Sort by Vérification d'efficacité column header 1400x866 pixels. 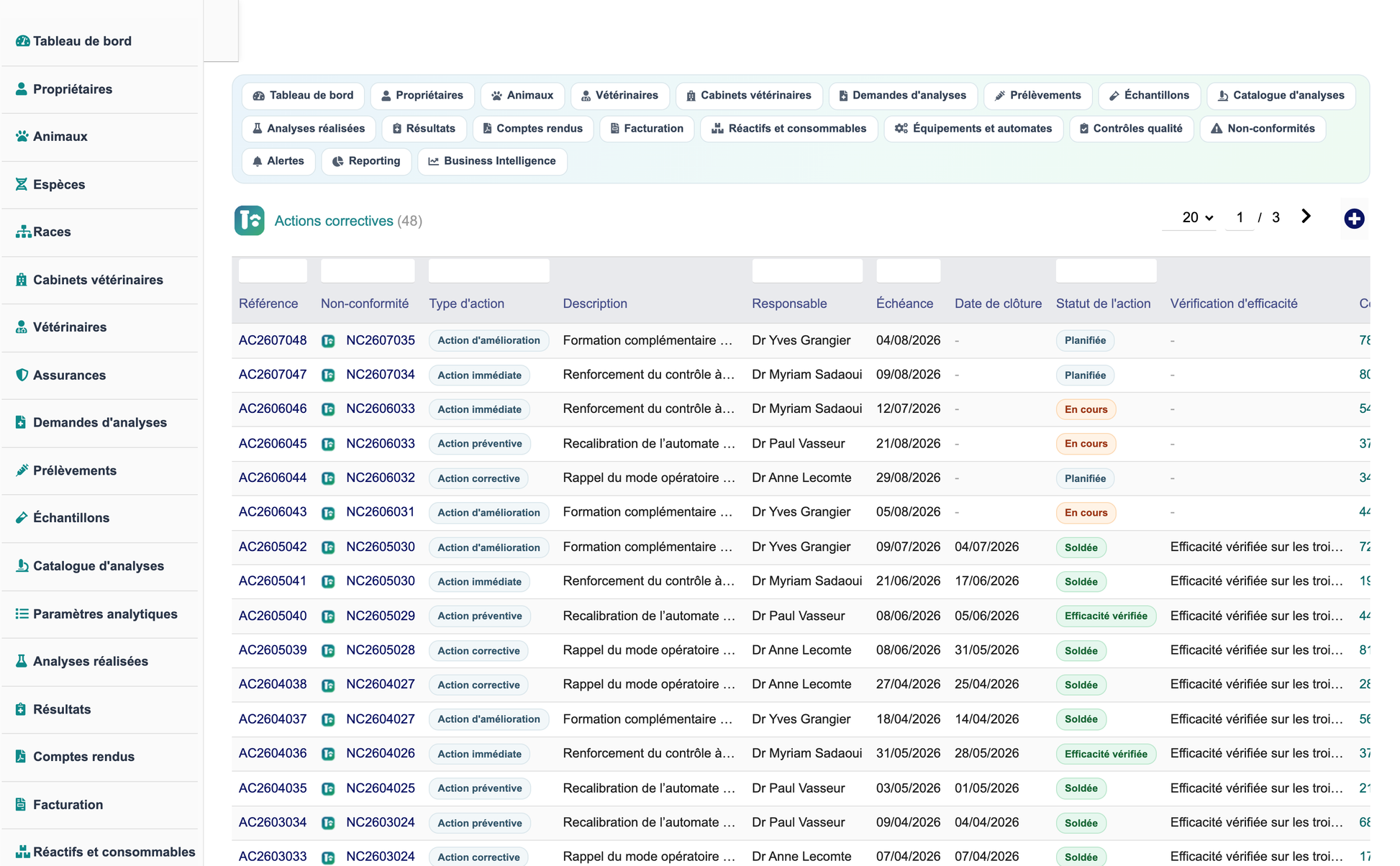click(1234, 304)
